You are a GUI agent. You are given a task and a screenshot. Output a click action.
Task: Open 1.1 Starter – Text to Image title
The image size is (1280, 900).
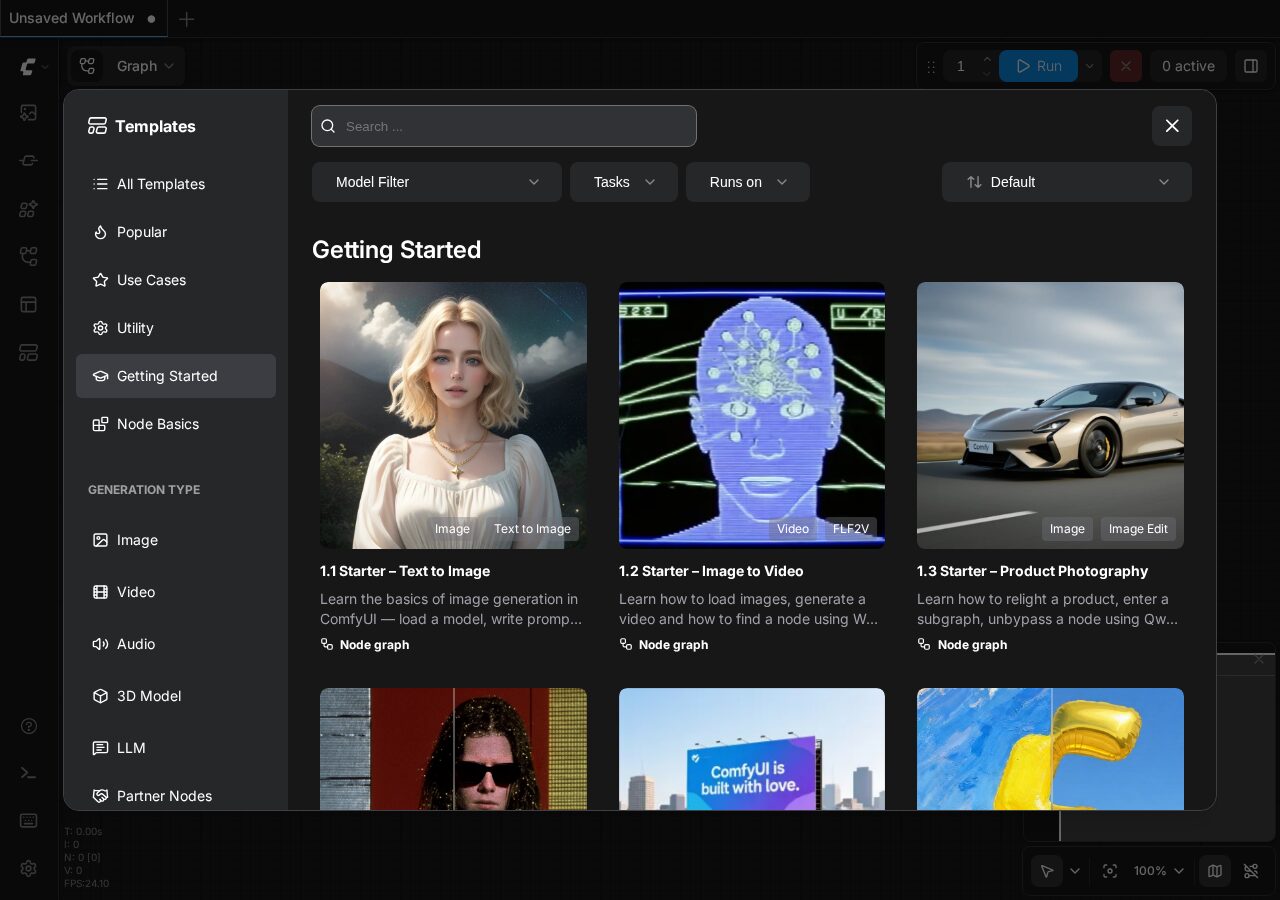405,571
